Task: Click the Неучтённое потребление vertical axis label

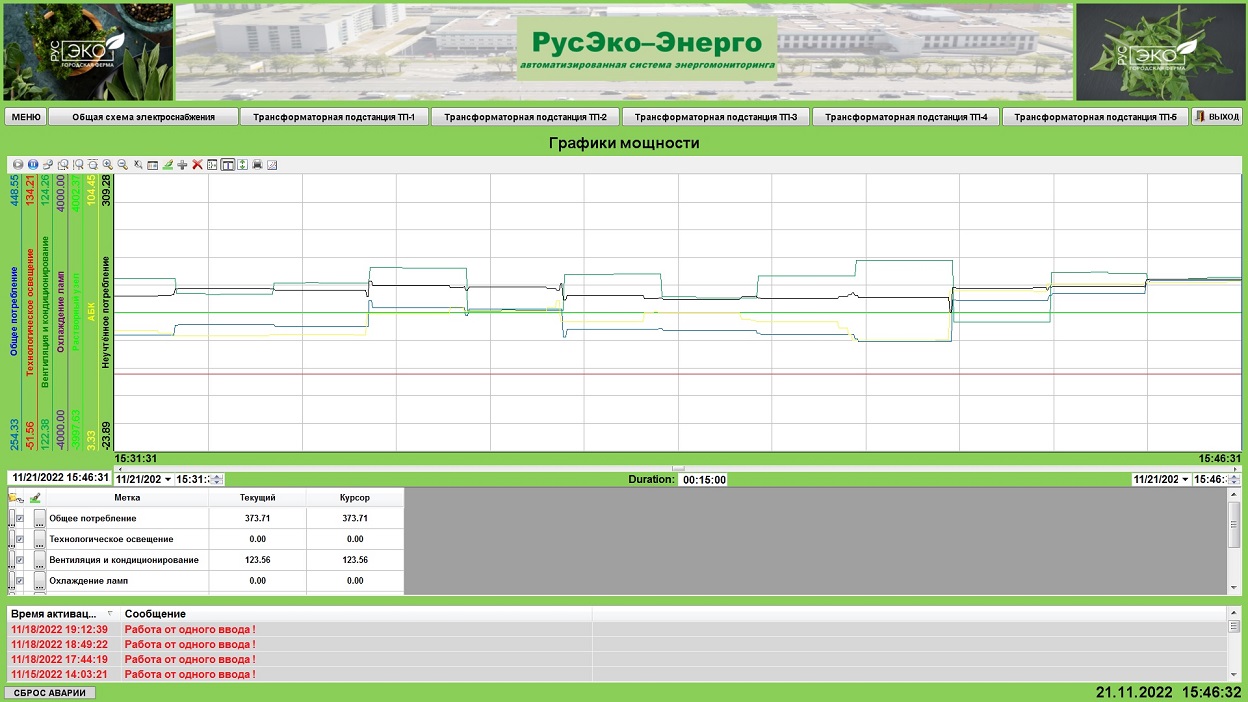Action: [x=106, y=312]
